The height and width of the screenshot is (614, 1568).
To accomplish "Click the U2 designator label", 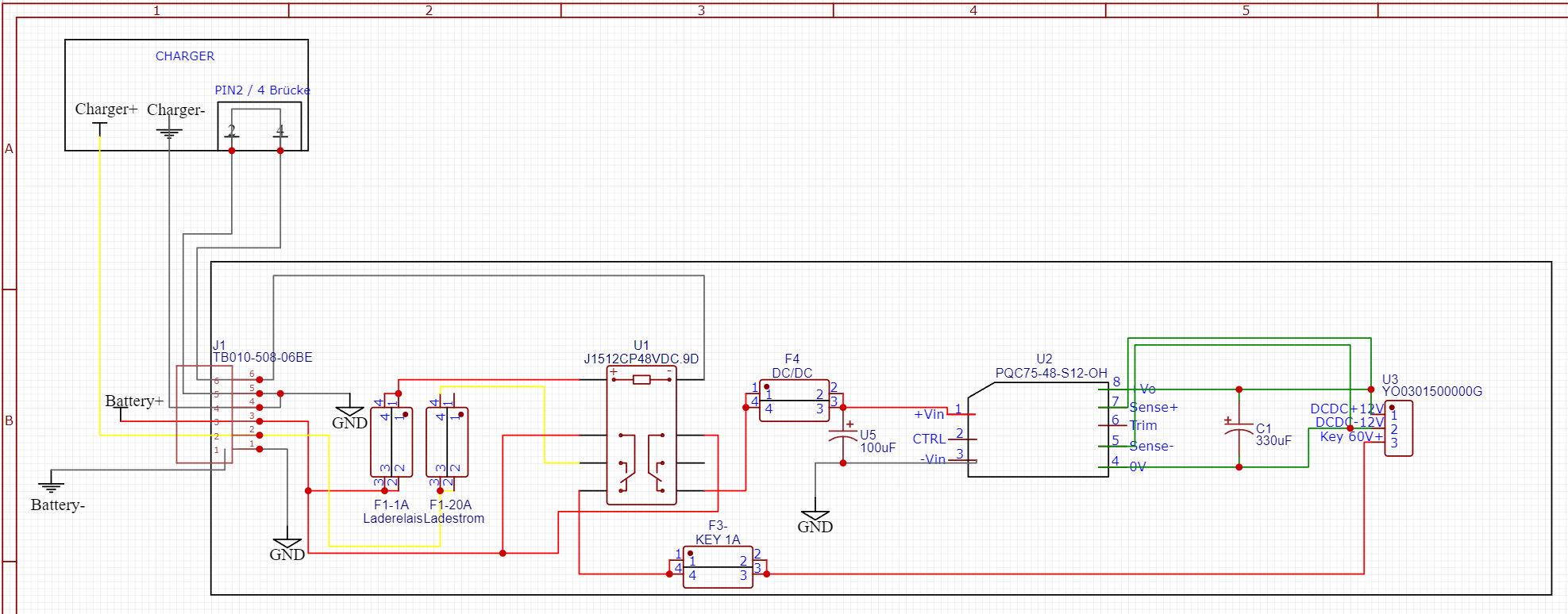I will point(1044,359).
